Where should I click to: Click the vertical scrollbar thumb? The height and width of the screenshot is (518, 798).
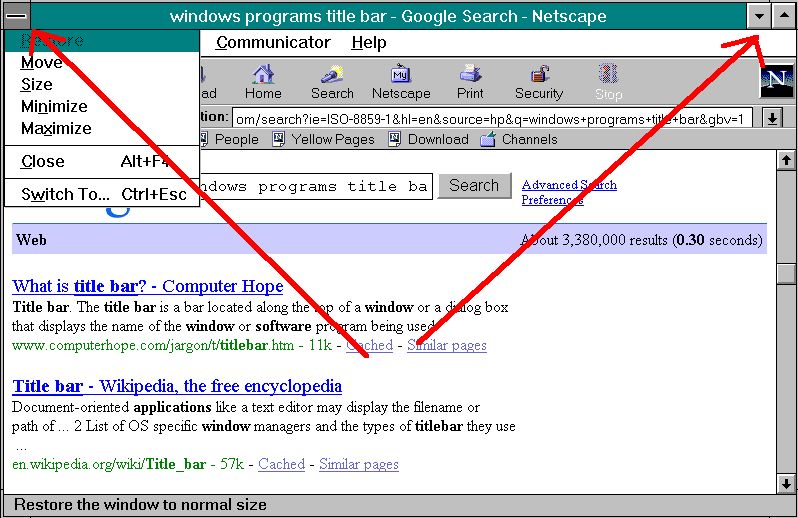(x=786, y=274)
